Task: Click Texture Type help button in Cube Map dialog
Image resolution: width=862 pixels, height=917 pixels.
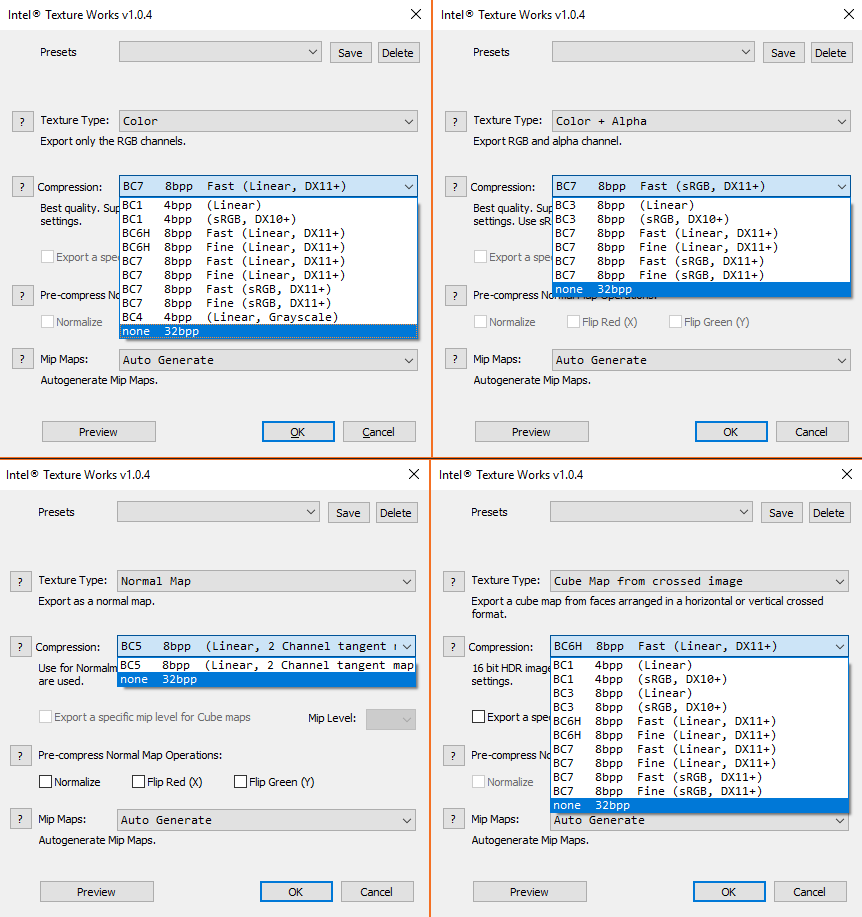Action: (x=453, y=581)
